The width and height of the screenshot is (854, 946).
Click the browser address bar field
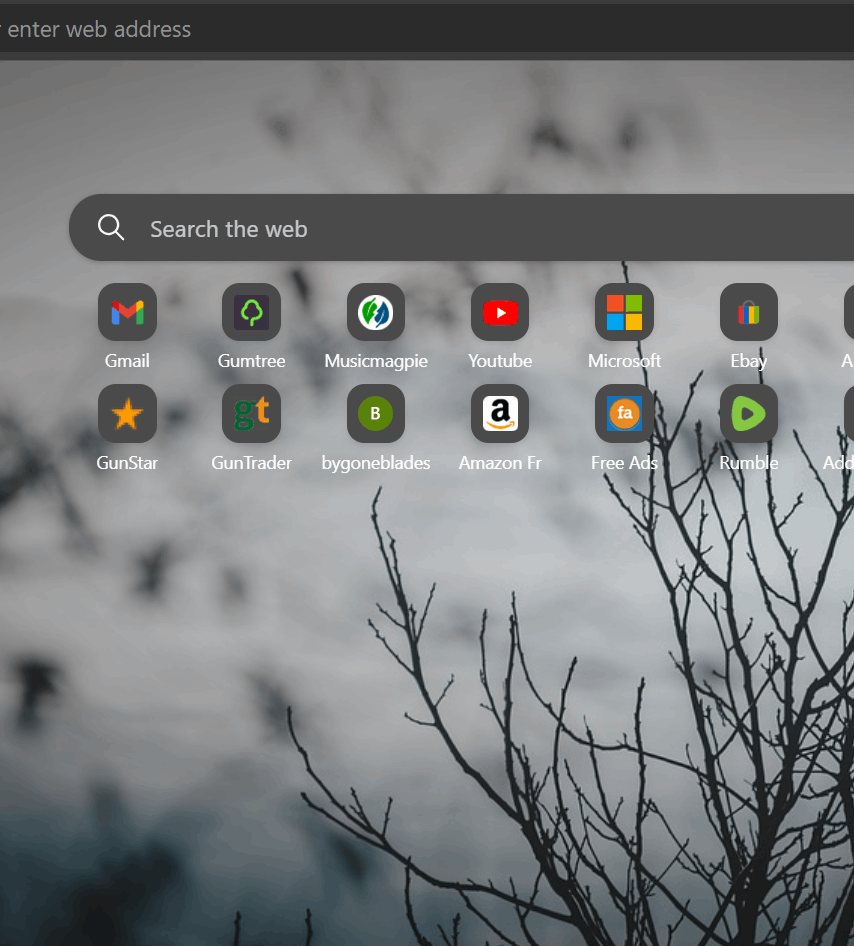click(x=427, y=29)
